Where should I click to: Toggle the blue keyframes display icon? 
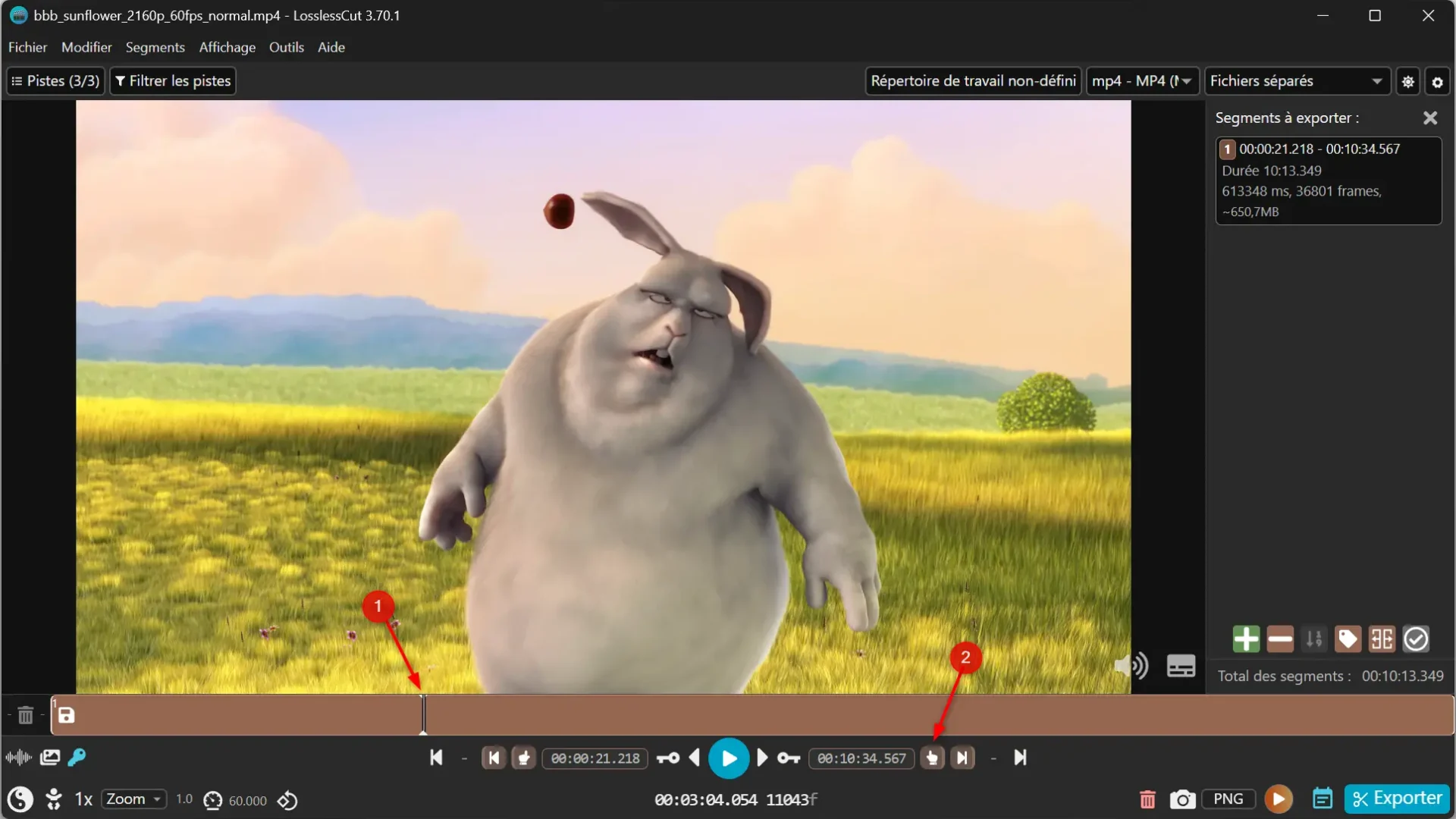click(77, 758)
